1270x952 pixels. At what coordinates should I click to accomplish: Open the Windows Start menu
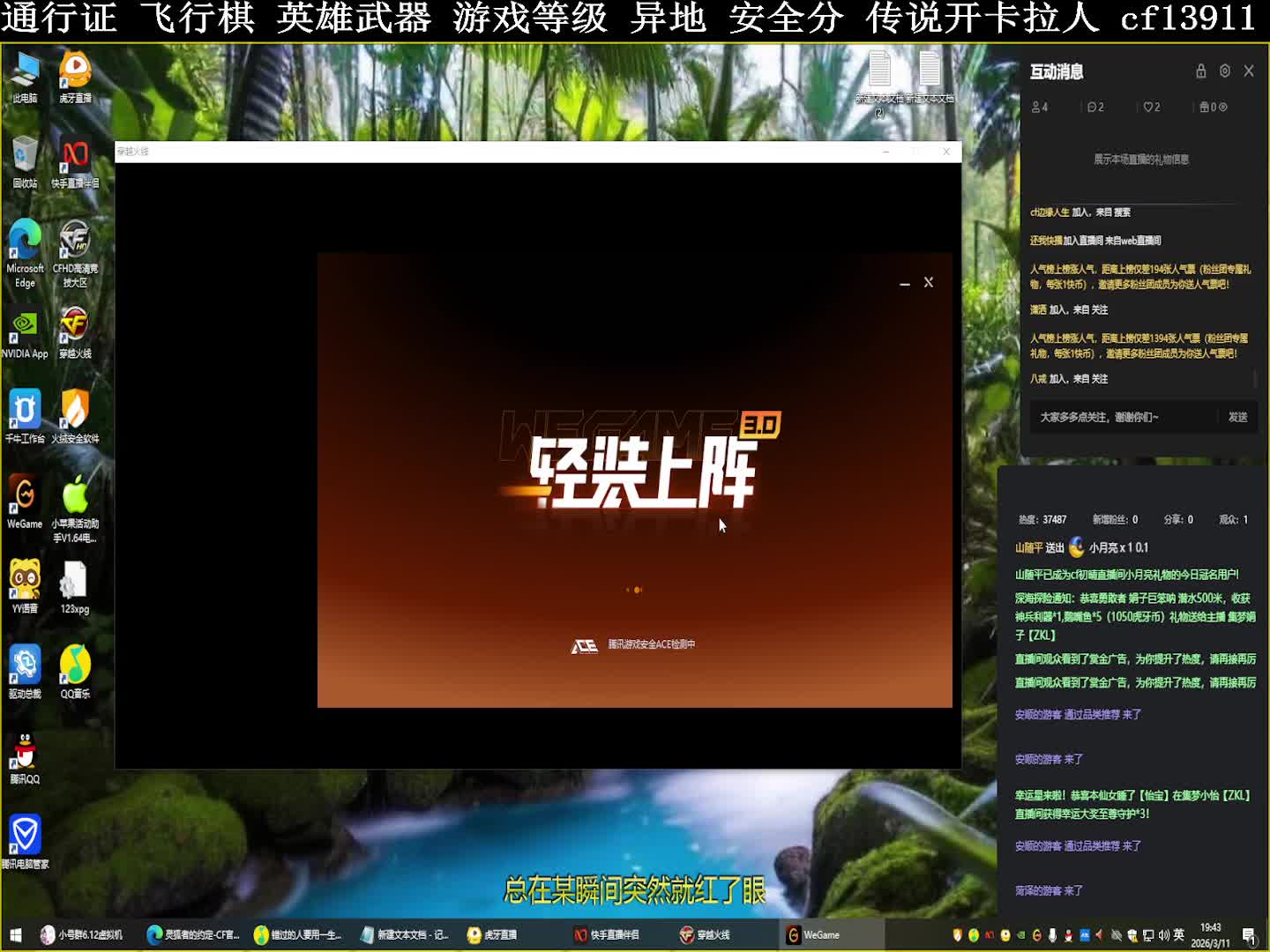[x=15, y=935]
